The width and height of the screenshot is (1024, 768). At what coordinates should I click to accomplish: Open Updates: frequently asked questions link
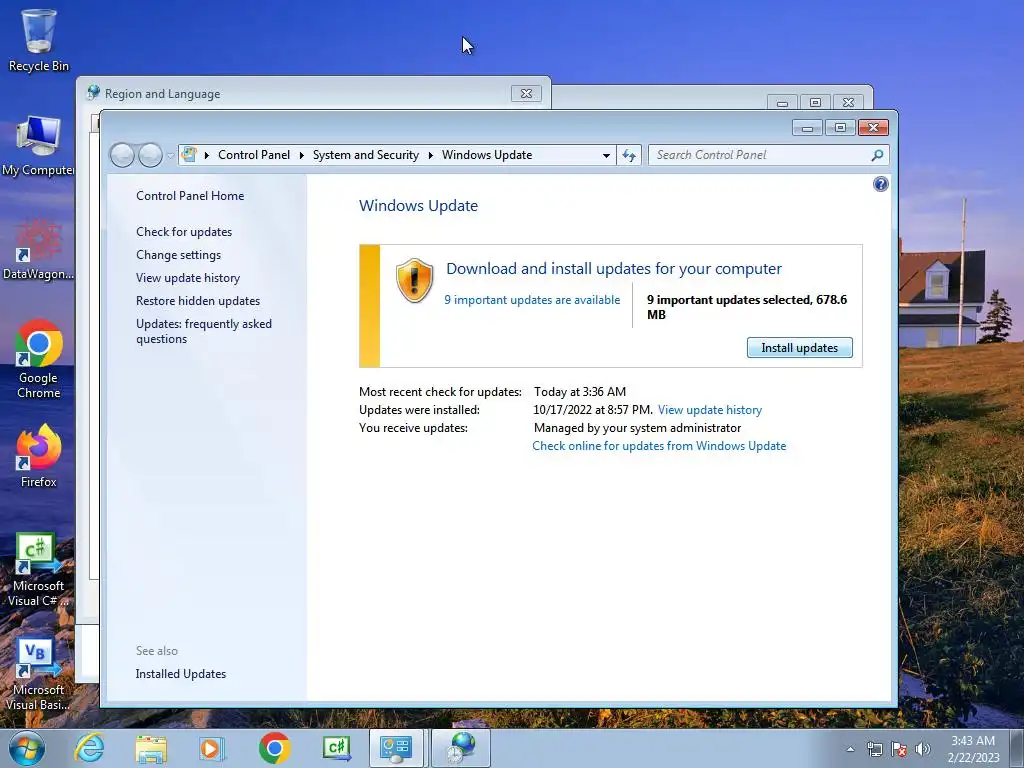click(x=204, y=331)
